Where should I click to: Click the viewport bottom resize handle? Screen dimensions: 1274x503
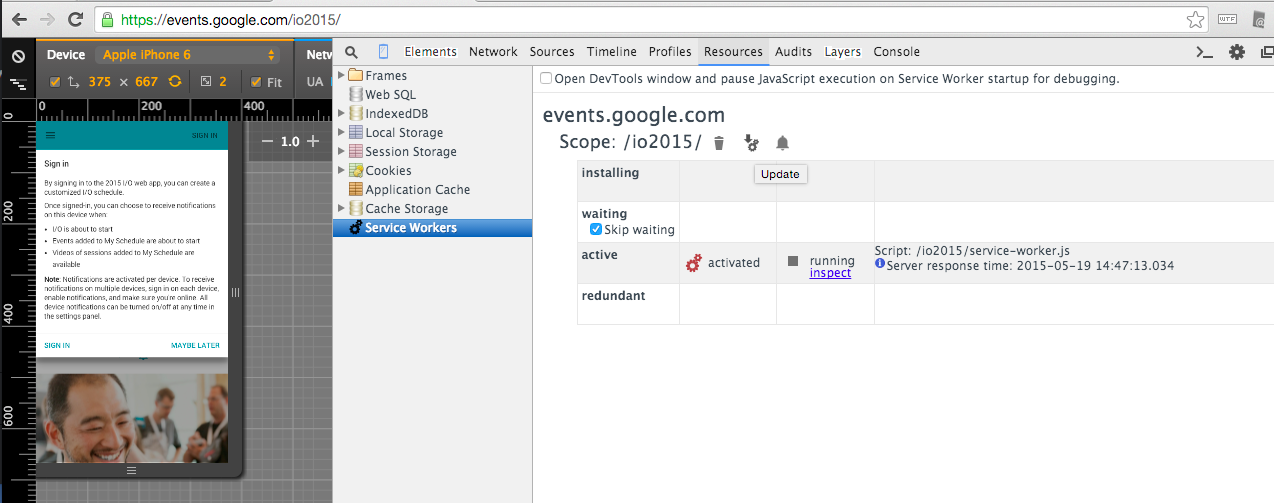tap(131, 469)
